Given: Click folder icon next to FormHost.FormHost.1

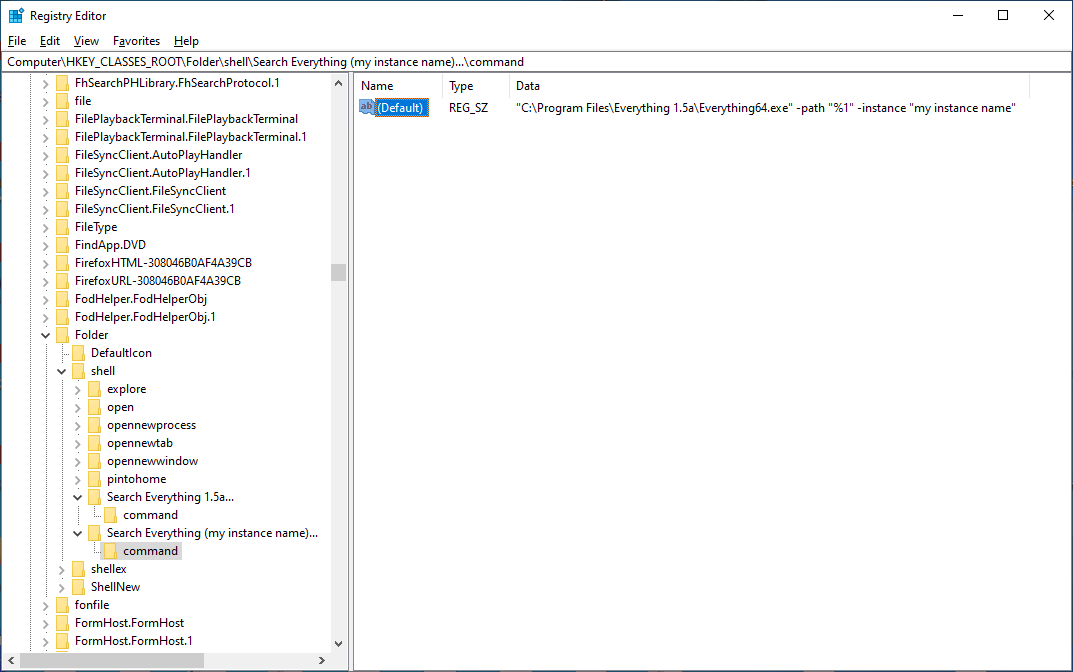Looking at the screenshot, I should pyautogui.click(x=62, y=641).
